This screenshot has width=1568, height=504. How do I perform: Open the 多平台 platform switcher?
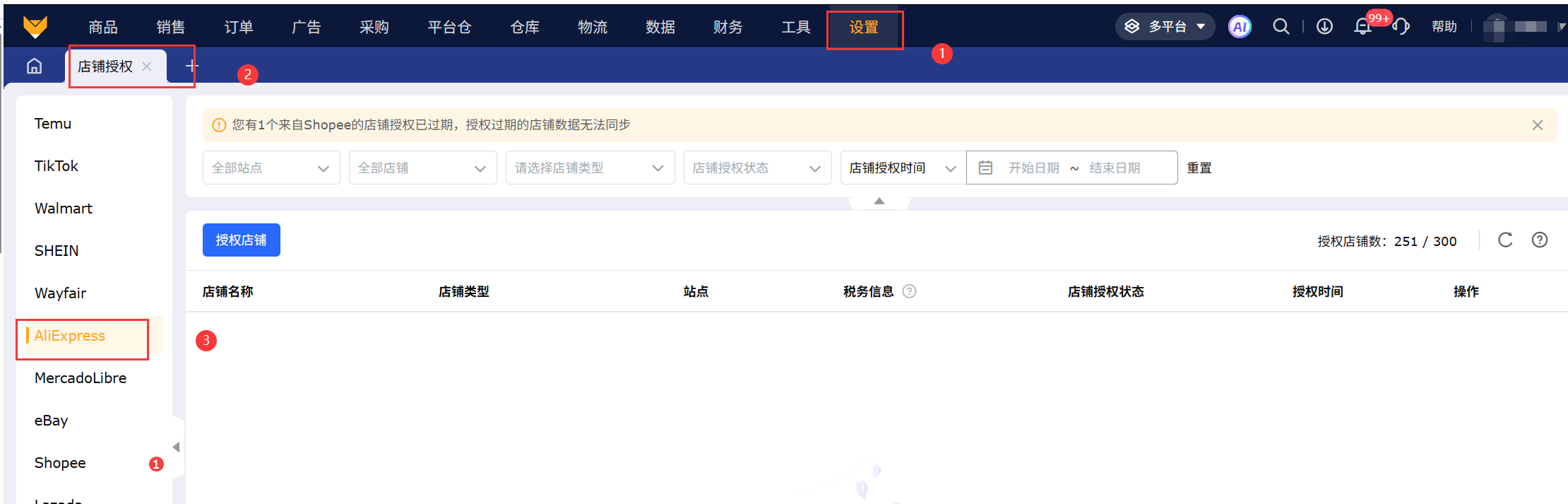click(1165, 27)
